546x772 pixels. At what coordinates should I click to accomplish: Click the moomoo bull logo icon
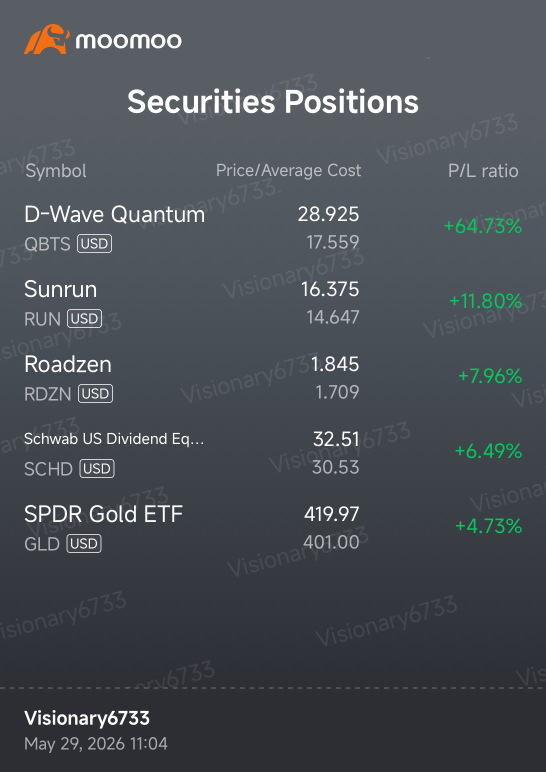click(x=47, y=39)
